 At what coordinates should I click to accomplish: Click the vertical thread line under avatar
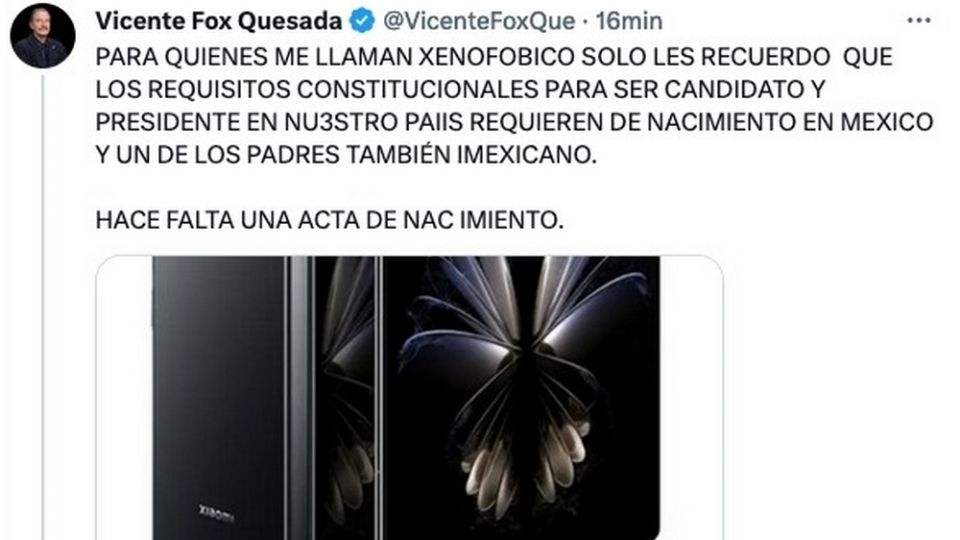[x=43, y=306]
